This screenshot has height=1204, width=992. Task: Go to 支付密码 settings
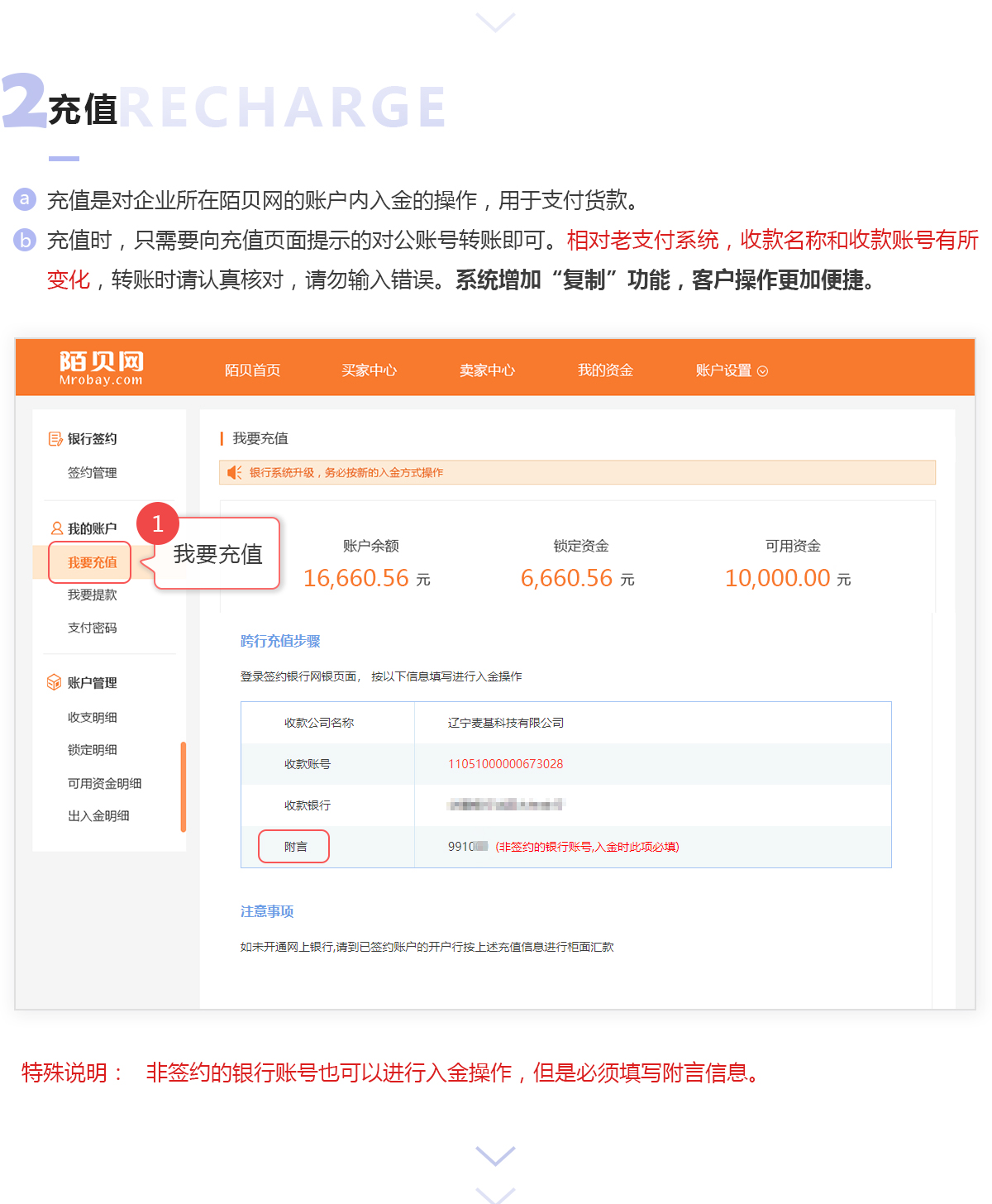[x=92, y=628]
